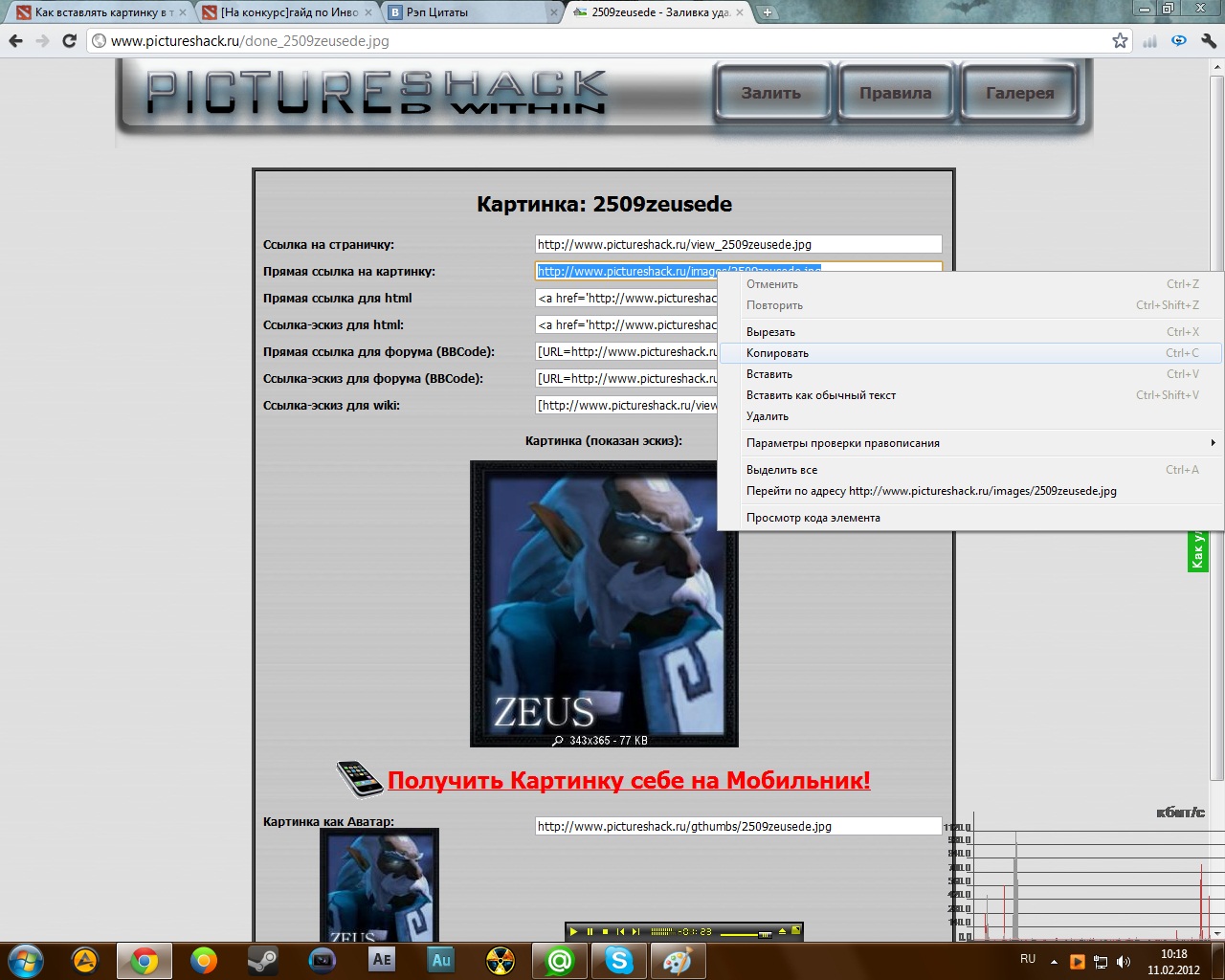Open 'Получить Картинку себе на Мобильник!' link

pyautogui.click(x=629, y=780)
